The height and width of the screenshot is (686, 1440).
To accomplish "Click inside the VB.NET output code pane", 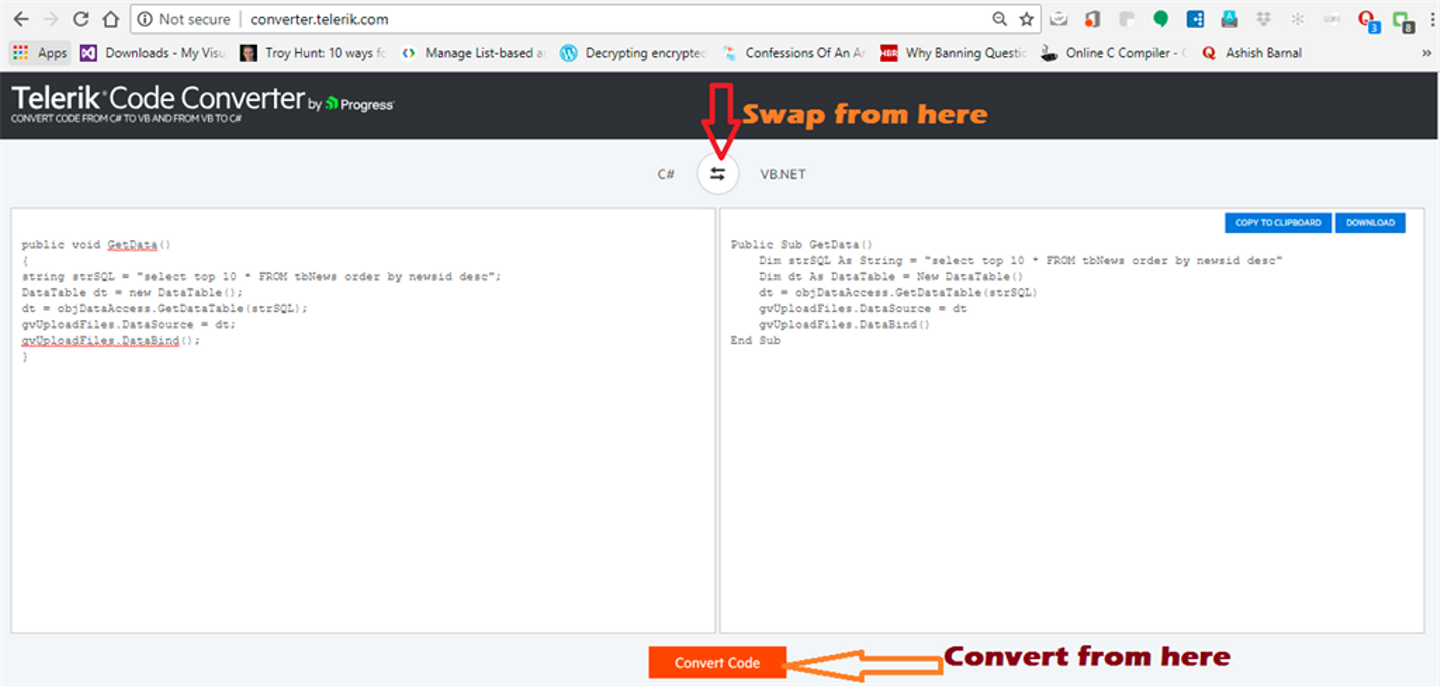I will pos(1072,420).
